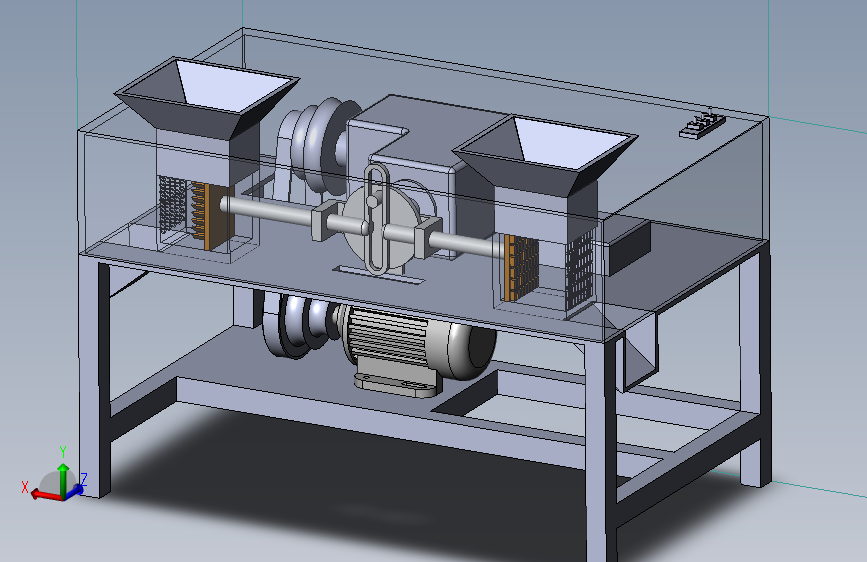Select the right feed hopper funnel
Image resolution: width=867 pixels, height=562 pixels.
[546, 155]
